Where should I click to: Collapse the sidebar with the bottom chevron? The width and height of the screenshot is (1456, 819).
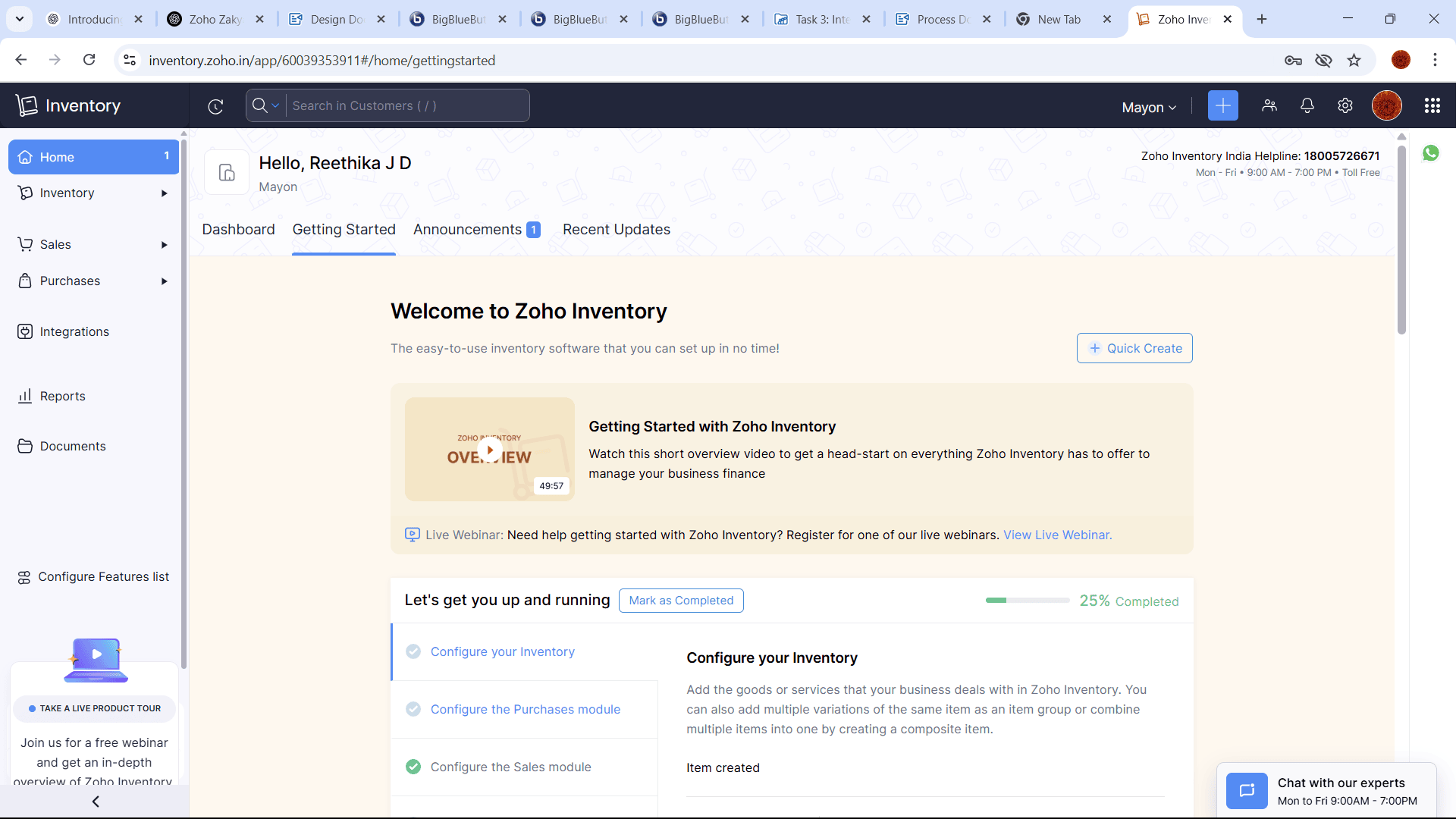point(96,802)
